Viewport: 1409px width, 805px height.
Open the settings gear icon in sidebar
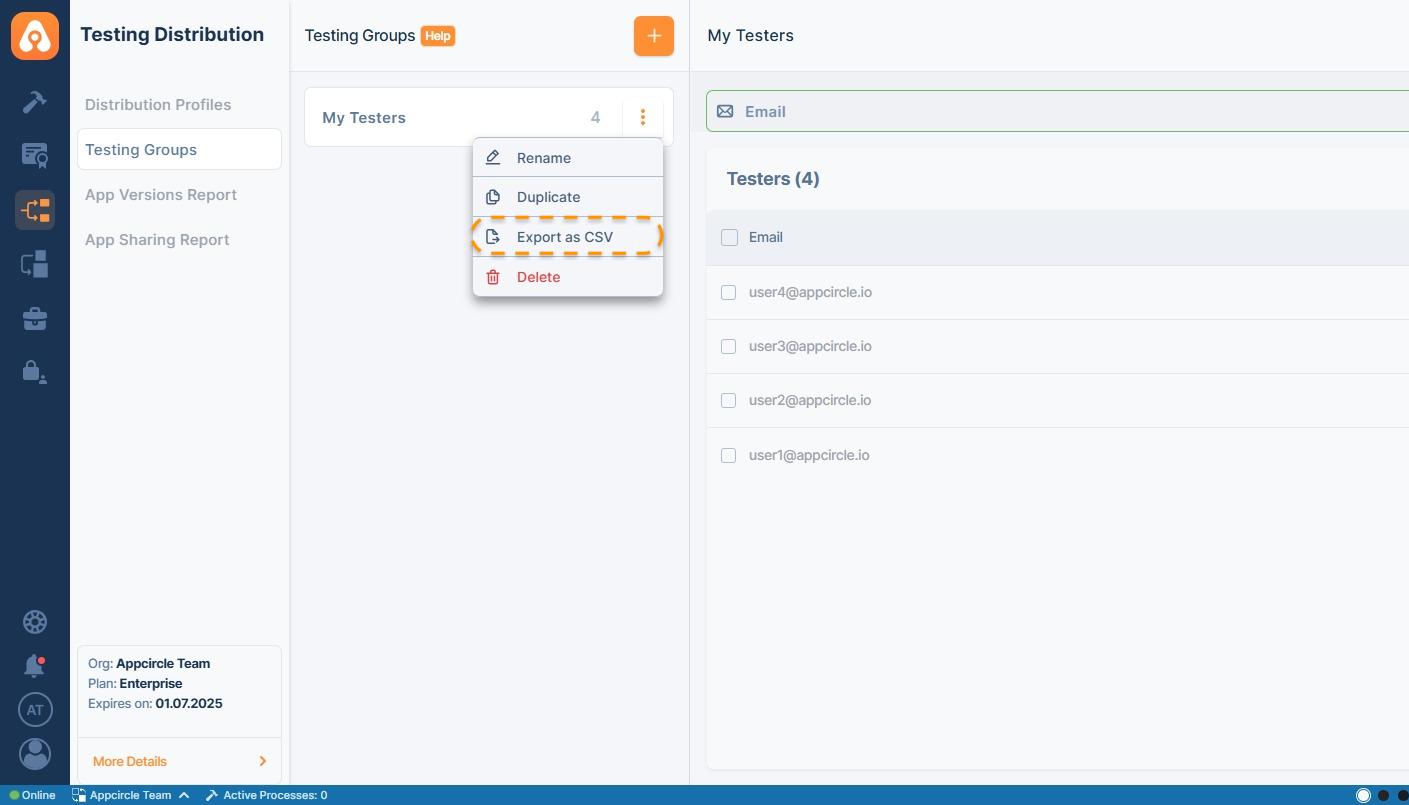(35, 622)
